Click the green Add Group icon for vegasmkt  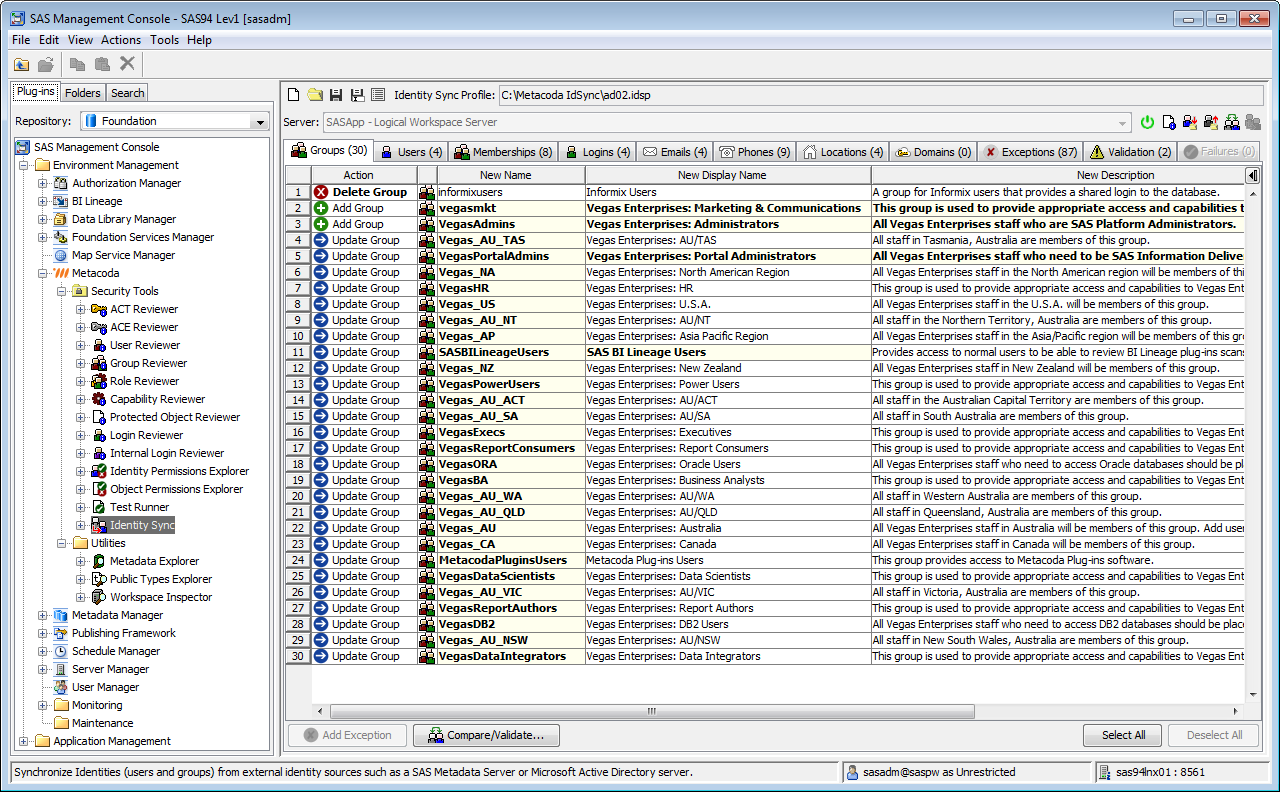click(321, 208)
